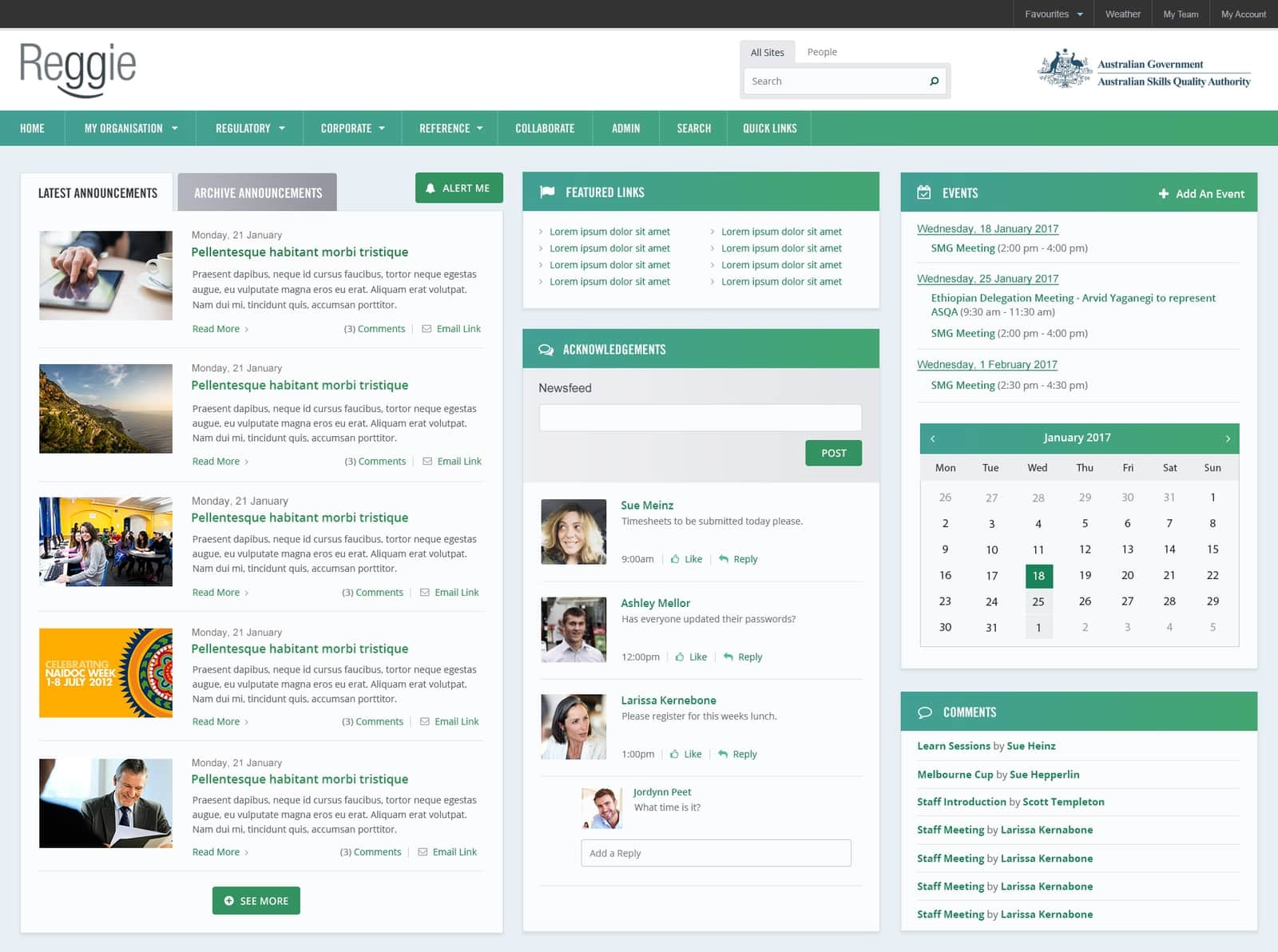The height and width of the screenshot is (952, 1278).
Task: Select January 25 on the calendar
Action: [1038, 601]
